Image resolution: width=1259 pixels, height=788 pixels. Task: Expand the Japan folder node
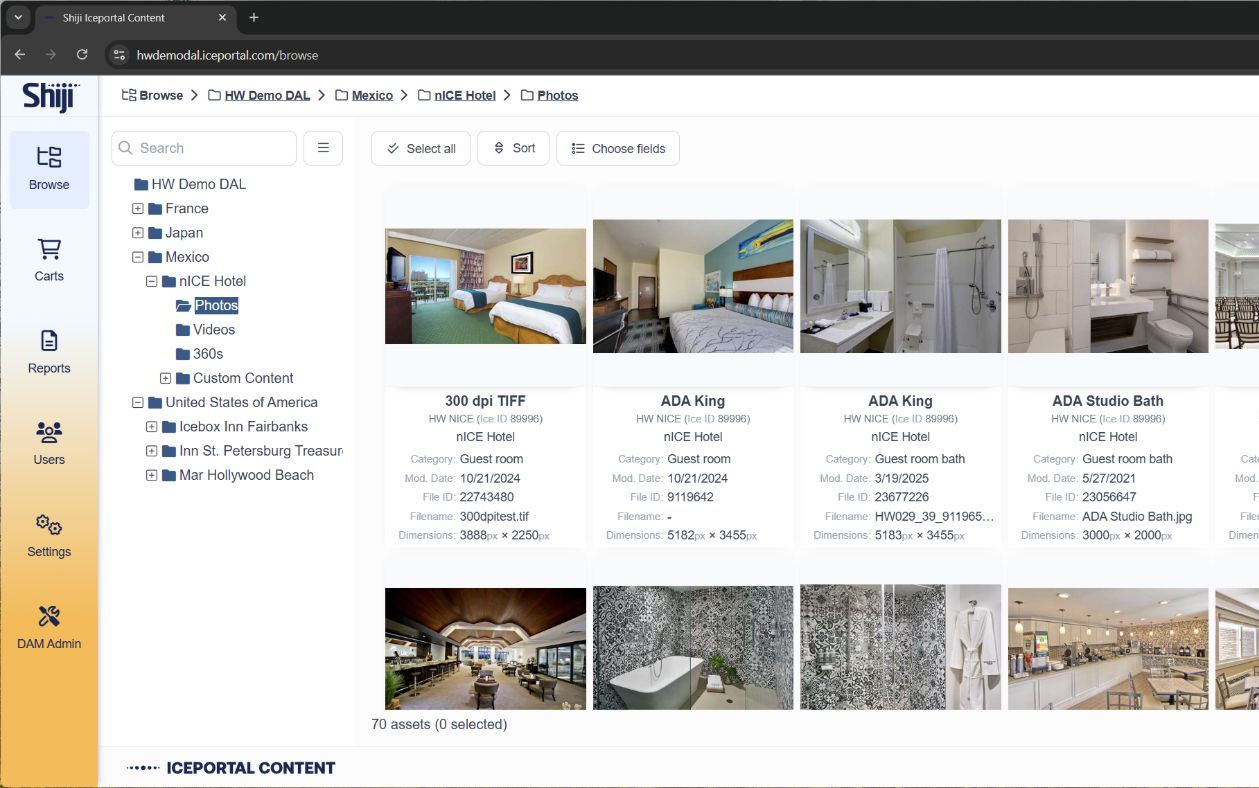[x=138, y=233]
